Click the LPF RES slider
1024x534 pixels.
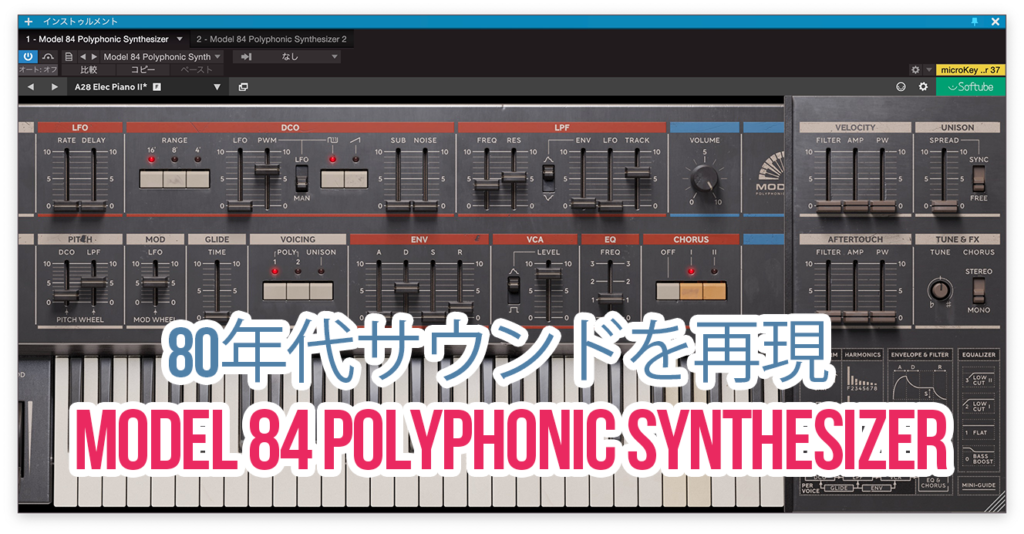514,178
